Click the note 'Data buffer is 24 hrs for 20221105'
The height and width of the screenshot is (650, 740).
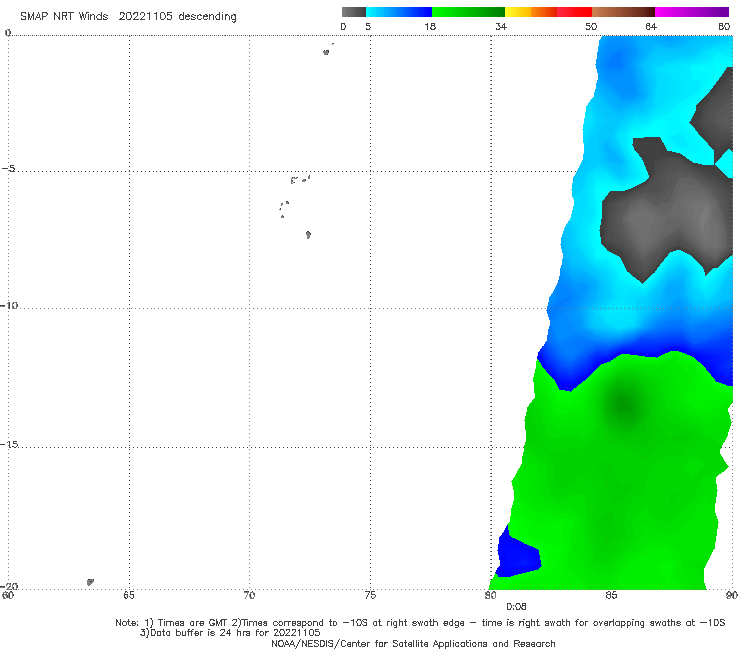pos(230,633)
